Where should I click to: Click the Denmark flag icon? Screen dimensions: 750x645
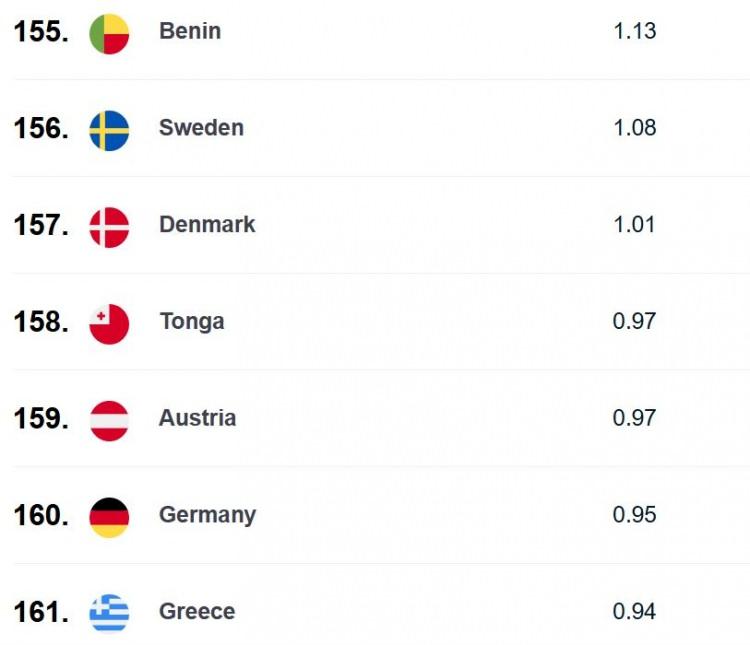(109, 227)
